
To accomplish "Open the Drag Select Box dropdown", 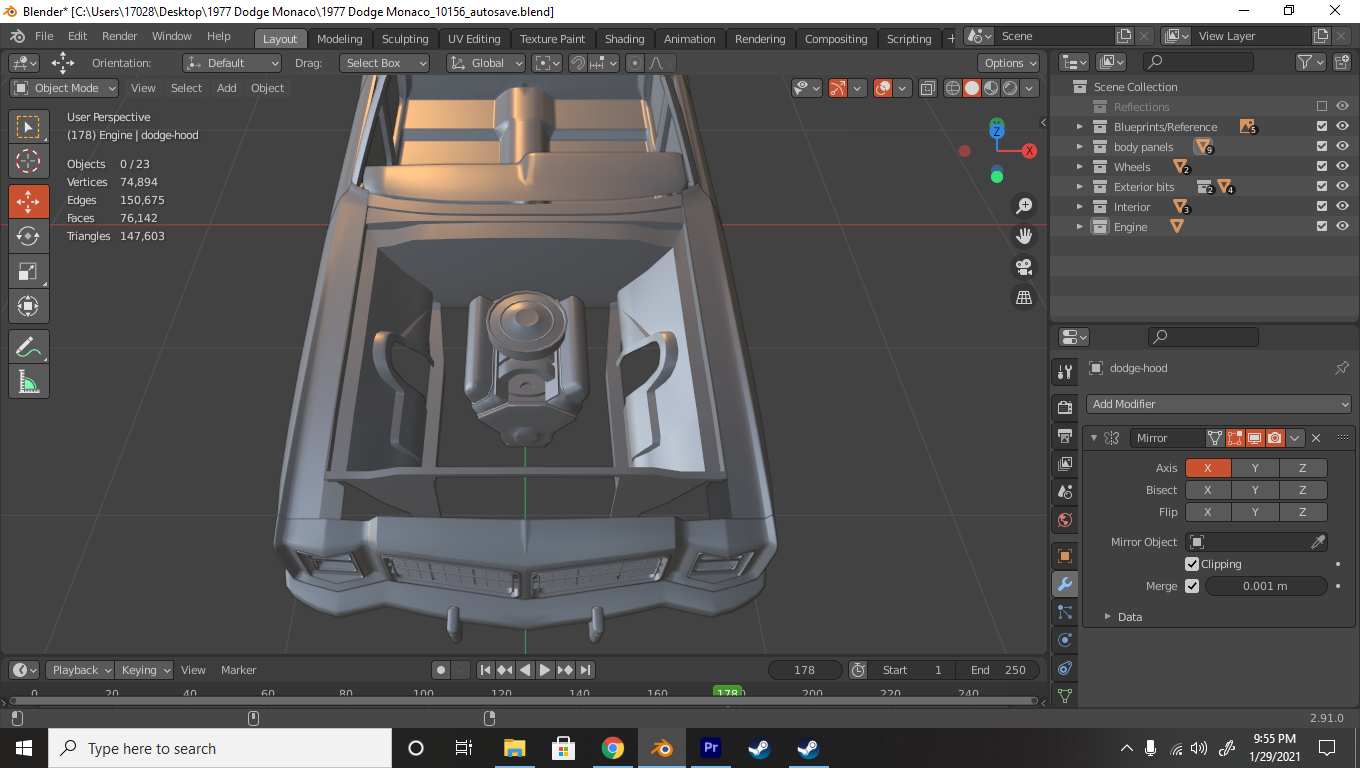I will tap(384, 63).
